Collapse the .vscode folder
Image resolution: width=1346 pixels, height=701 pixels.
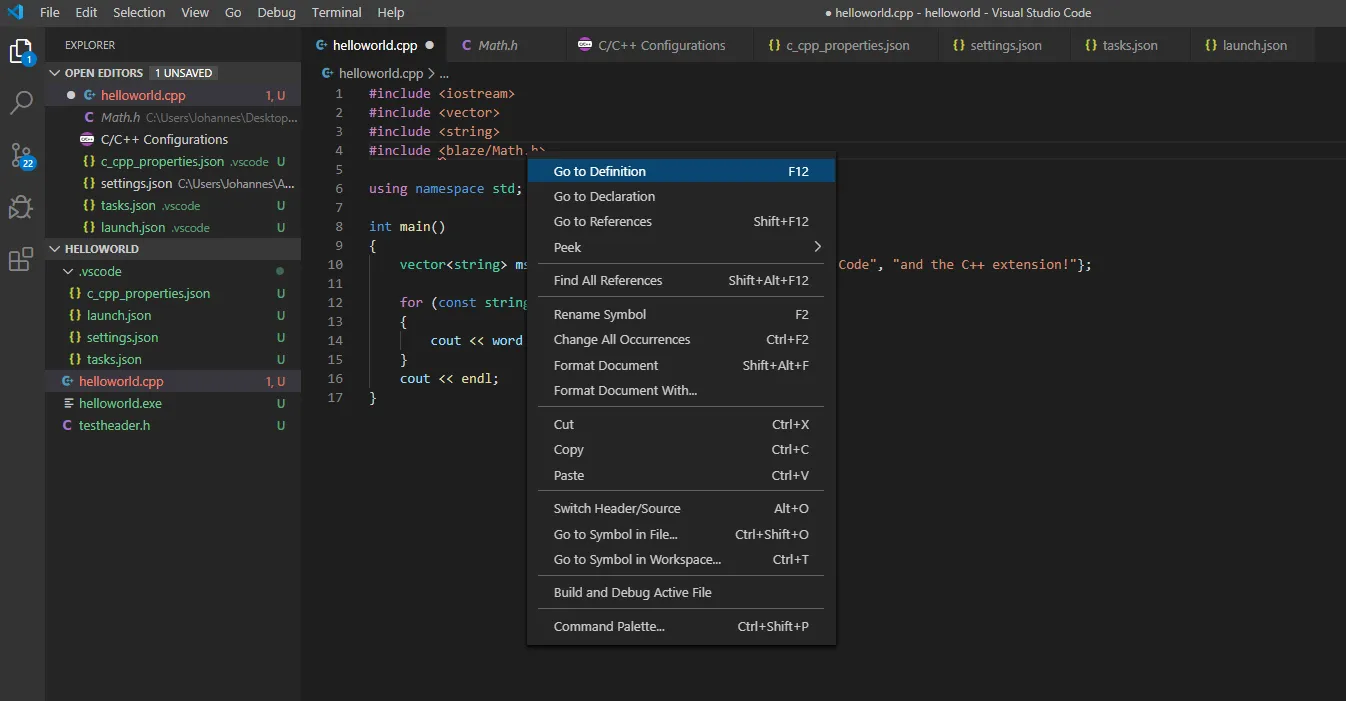coord(68,272)
